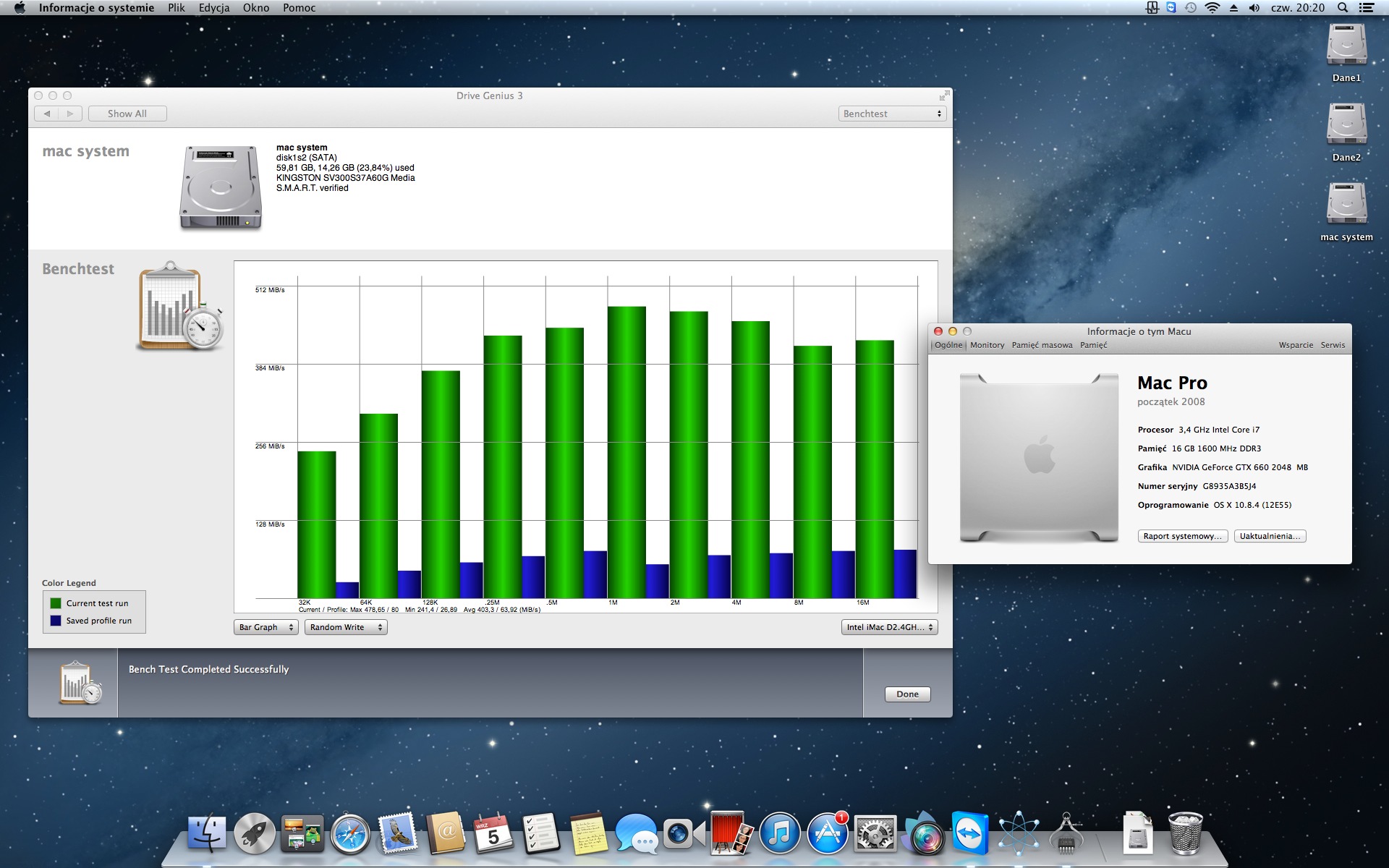1389x868 pixels.
Task: Click the small Bench Test status icon
Action: click(80, 683)
